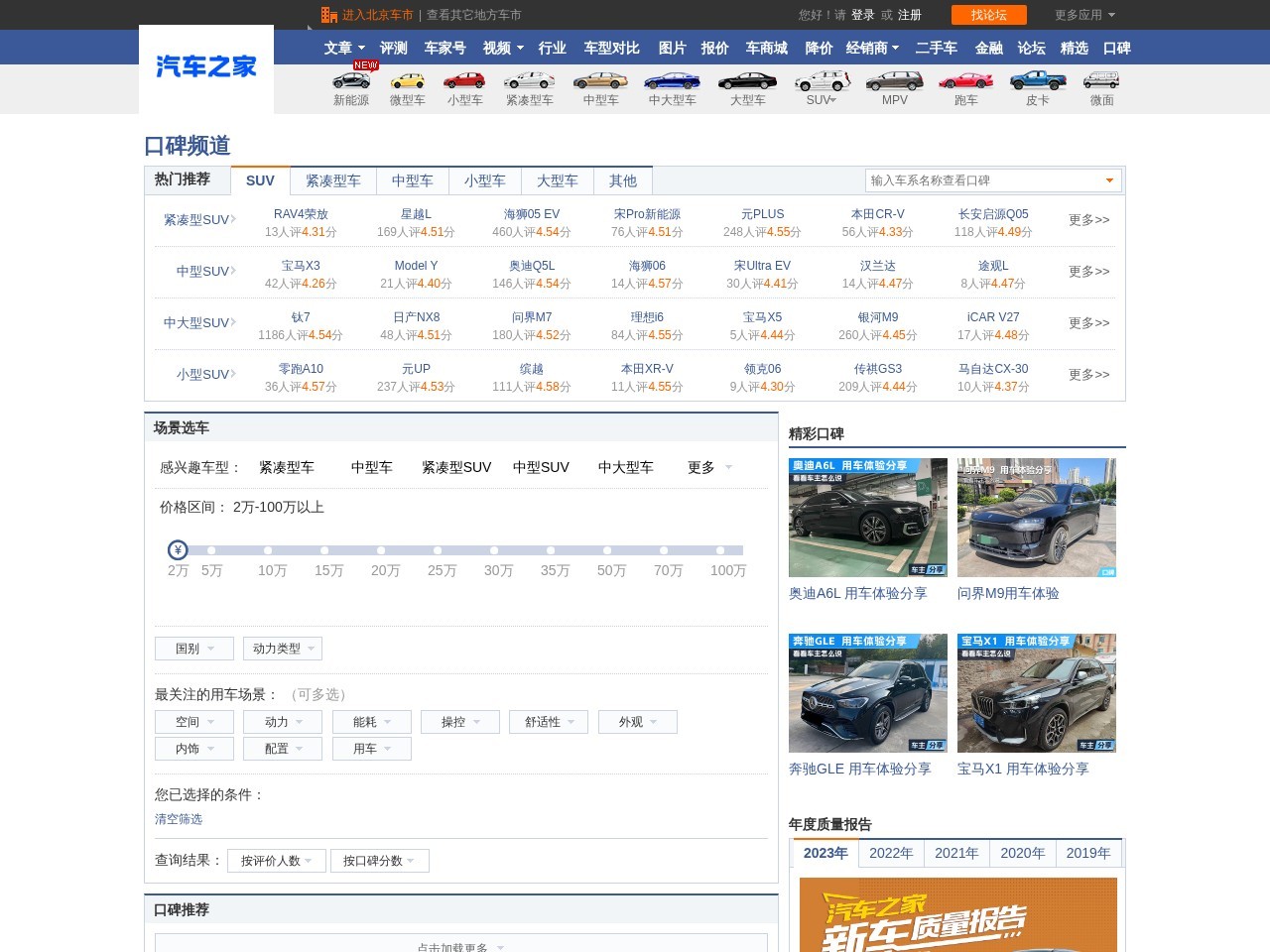Select the 微型车 yellow car icon
This screenshot has width=1270, height=952.
coord(408,80)
